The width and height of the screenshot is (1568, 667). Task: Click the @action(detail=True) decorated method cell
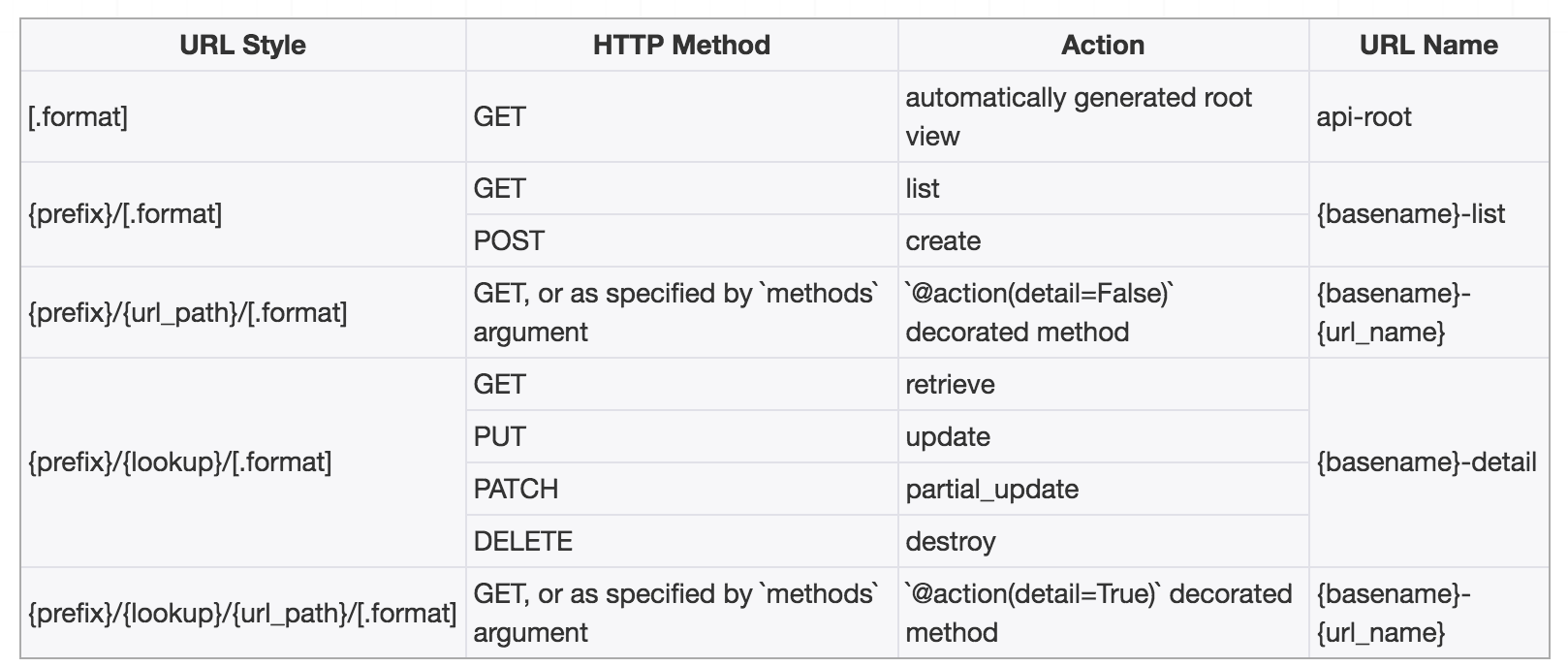click(x=1098, y=613)
